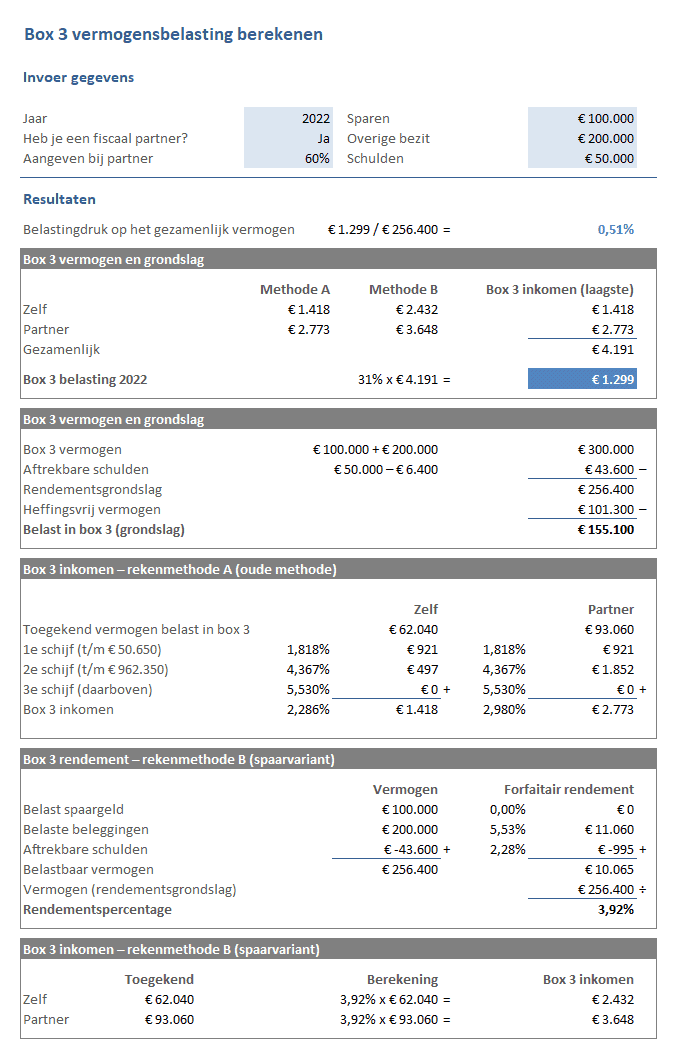
Task: Click the Methode A column header
Action: tap(295, 289)
